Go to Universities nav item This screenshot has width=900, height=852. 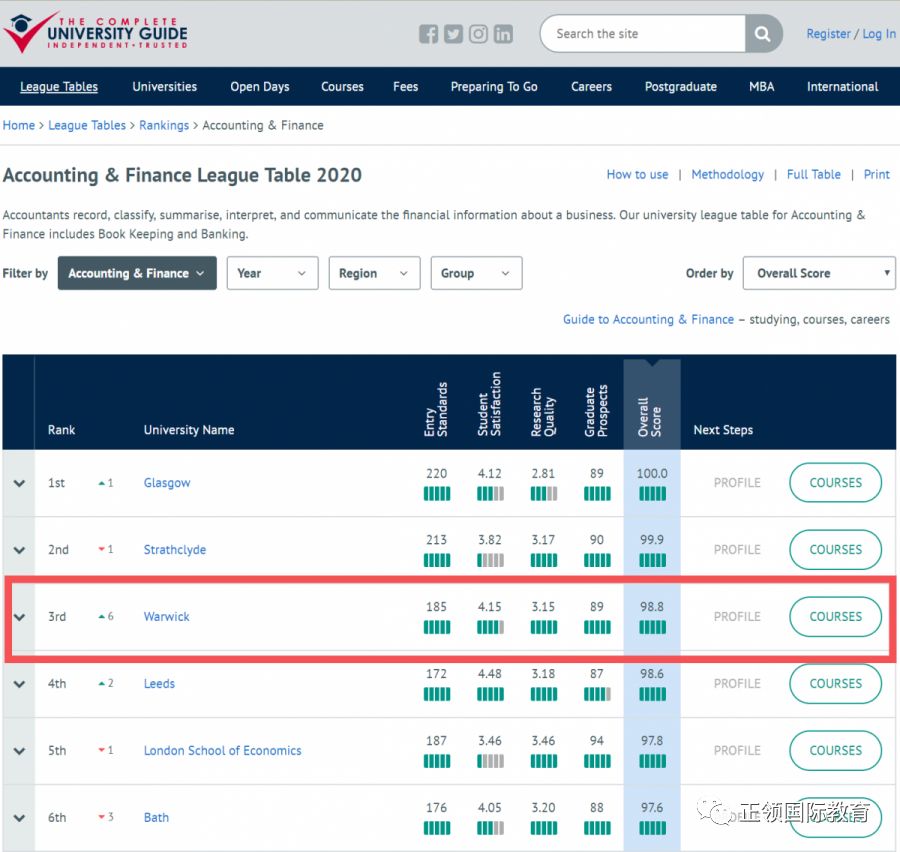(x=165, y=87)
